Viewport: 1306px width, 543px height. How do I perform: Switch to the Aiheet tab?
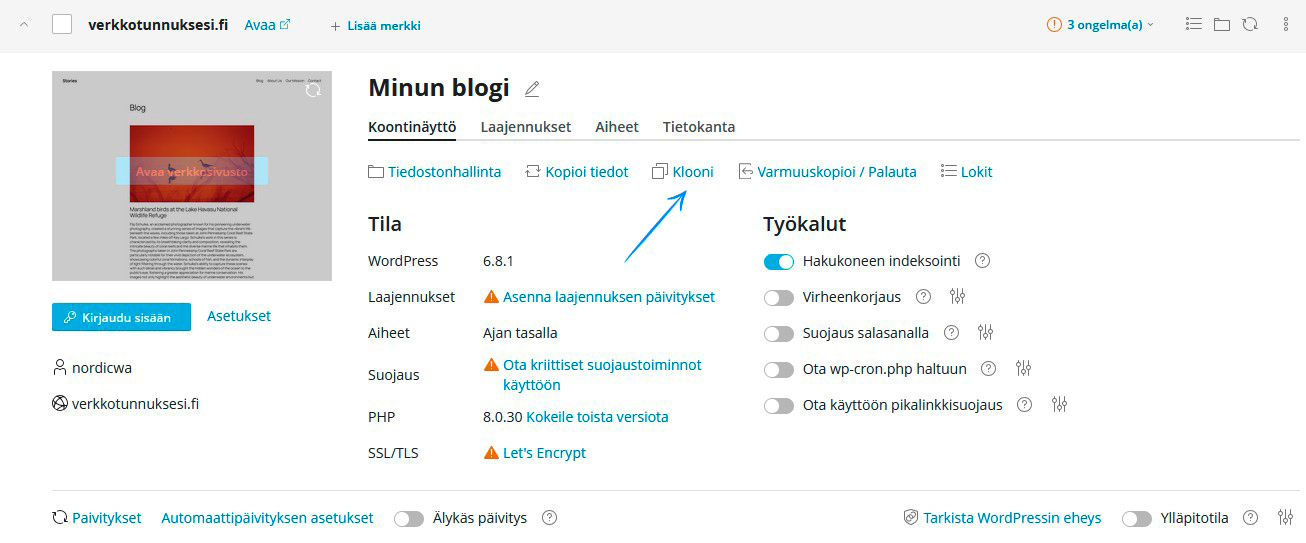click(x=617, y=127)
